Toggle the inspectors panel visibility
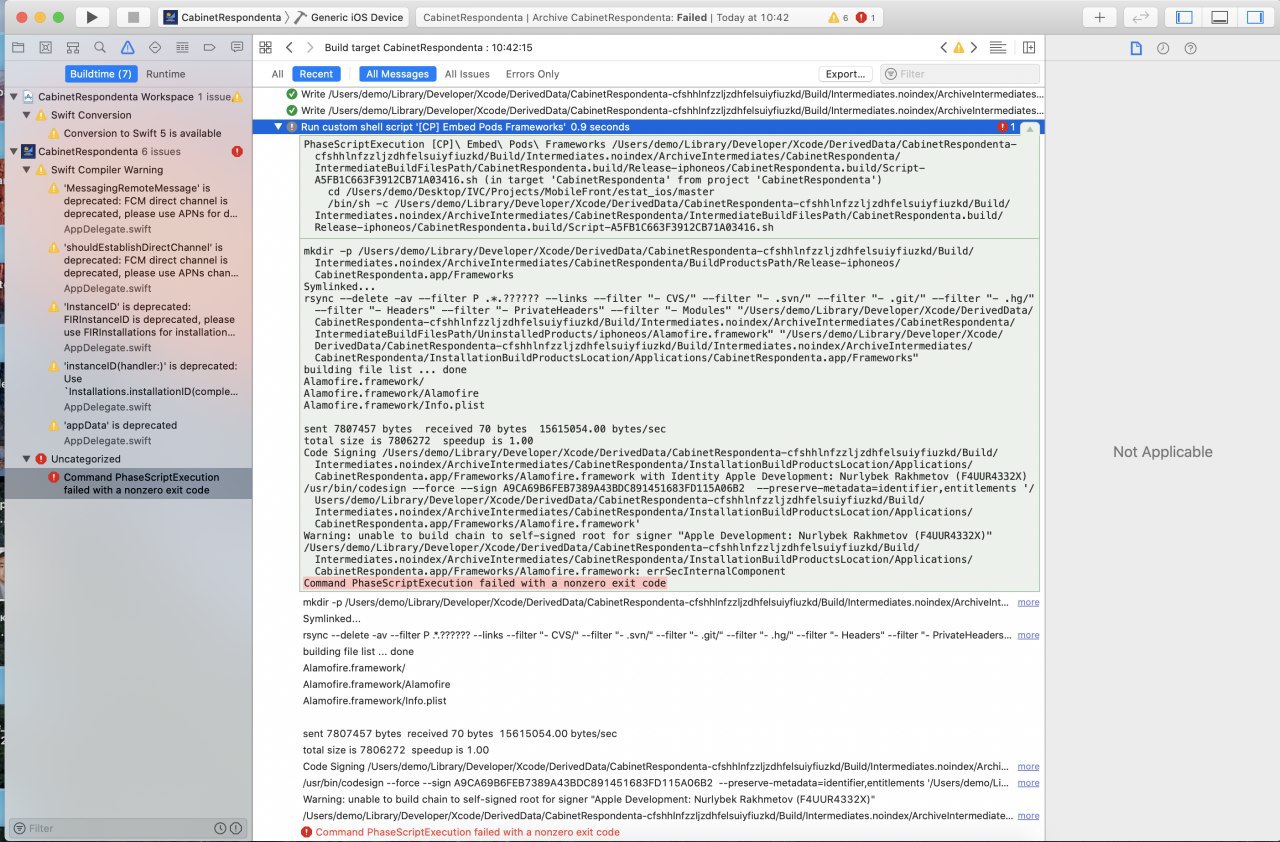Image resolution: width=1280 pixels, height=842 pixels. [x=1254, y=17]
